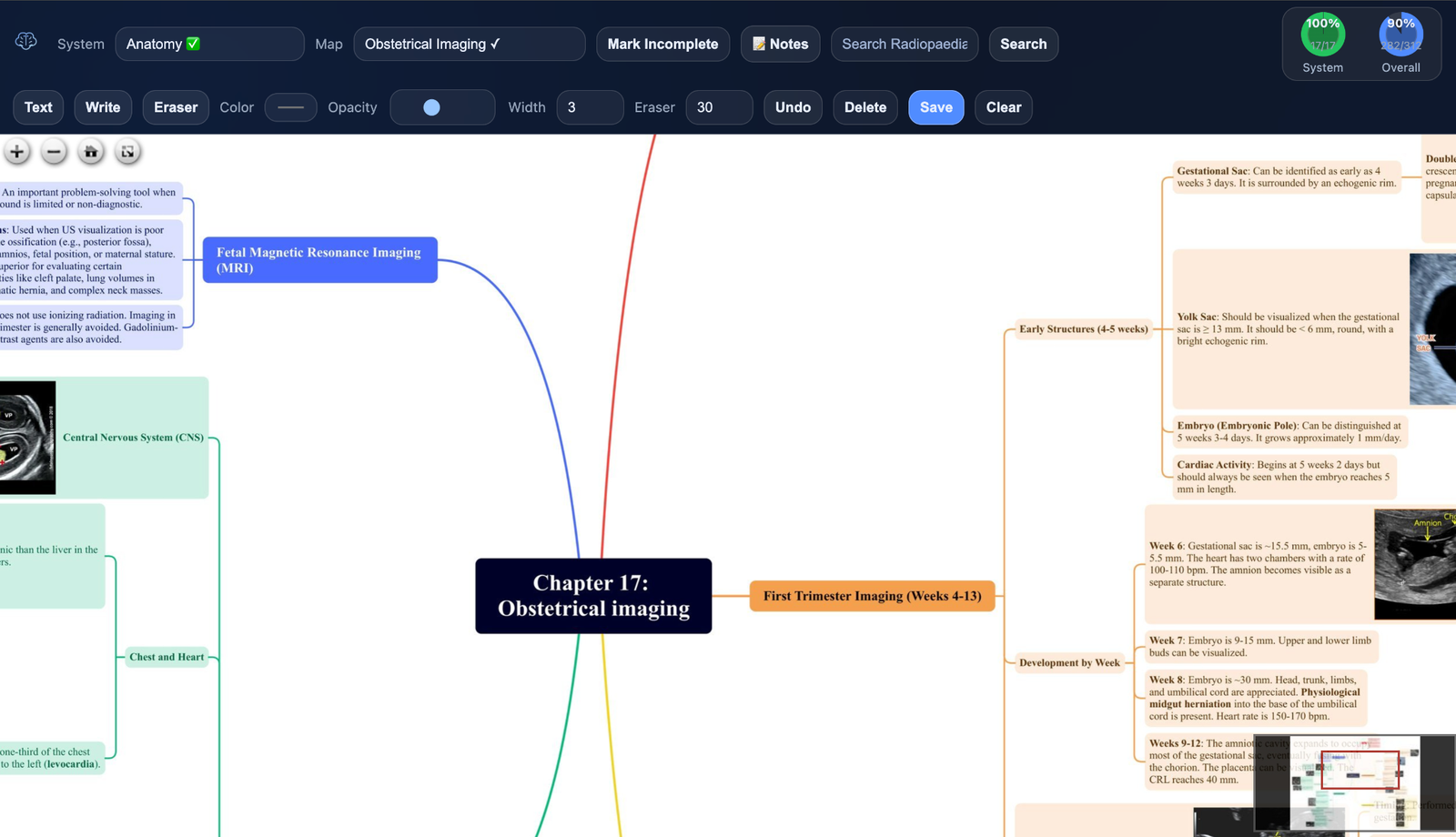
Task: Save the annotations
Action: pyautogui.click(x=935, y=107)
